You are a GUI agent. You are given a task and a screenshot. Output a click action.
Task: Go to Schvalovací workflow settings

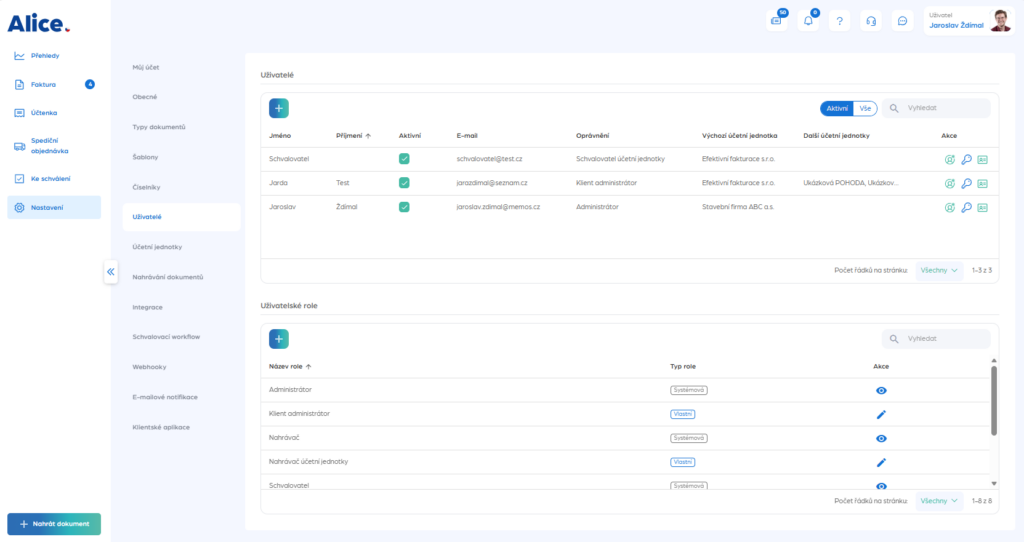point(166,337)
